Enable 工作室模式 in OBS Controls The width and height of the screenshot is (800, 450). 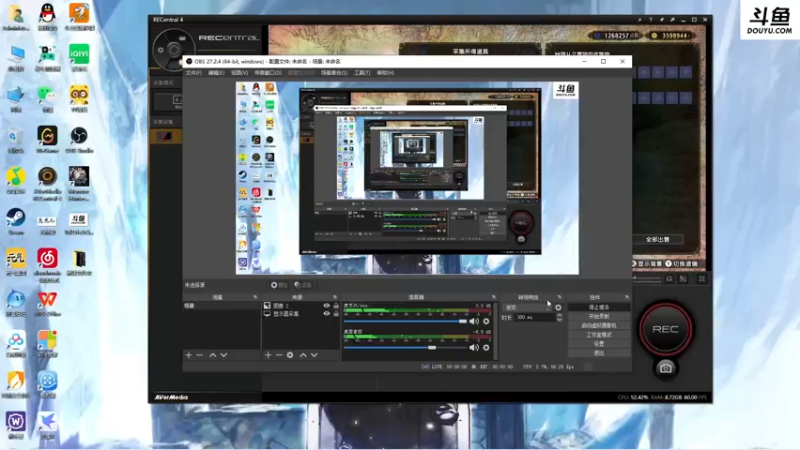[599, 335]
